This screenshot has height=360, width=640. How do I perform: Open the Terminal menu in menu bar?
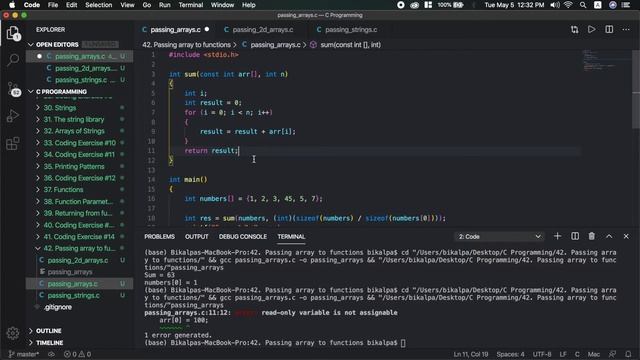coord(191,5)
